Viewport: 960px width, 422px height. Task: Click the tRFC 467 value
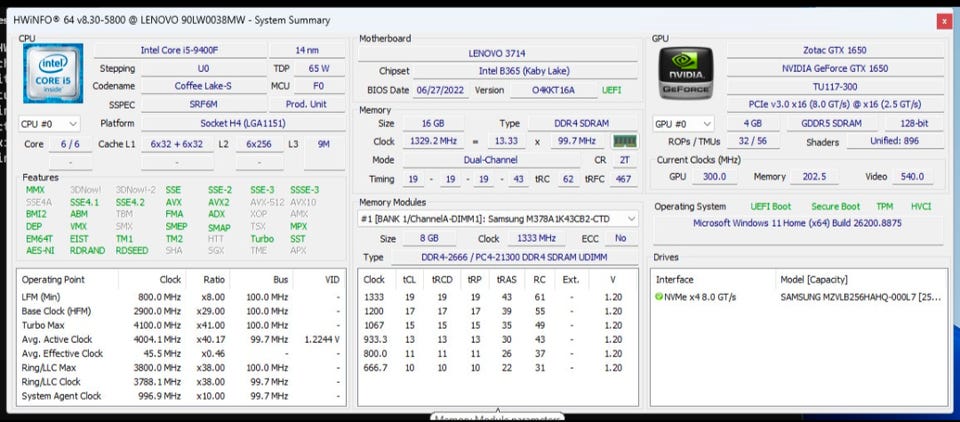pyautogui.click(x=624, y=179)
